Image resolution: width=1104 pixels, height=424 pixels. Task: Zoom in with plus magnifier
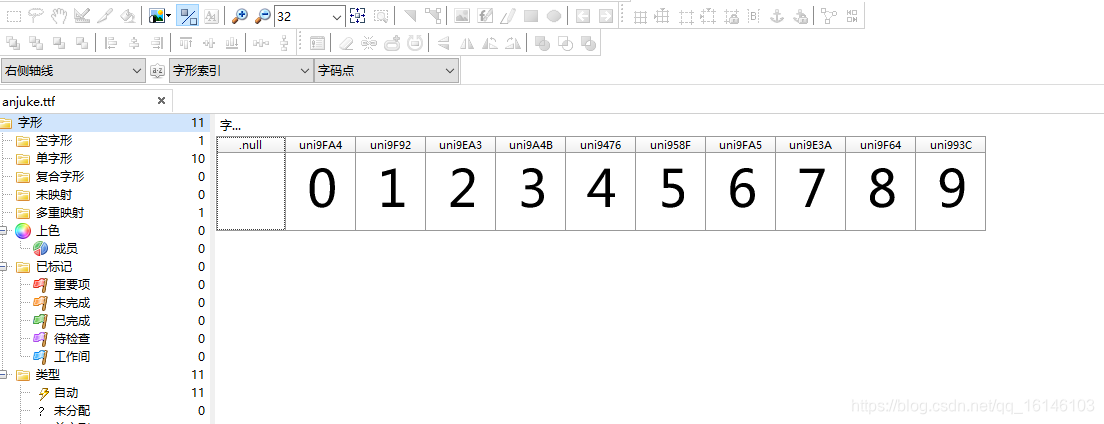[240, 15]
